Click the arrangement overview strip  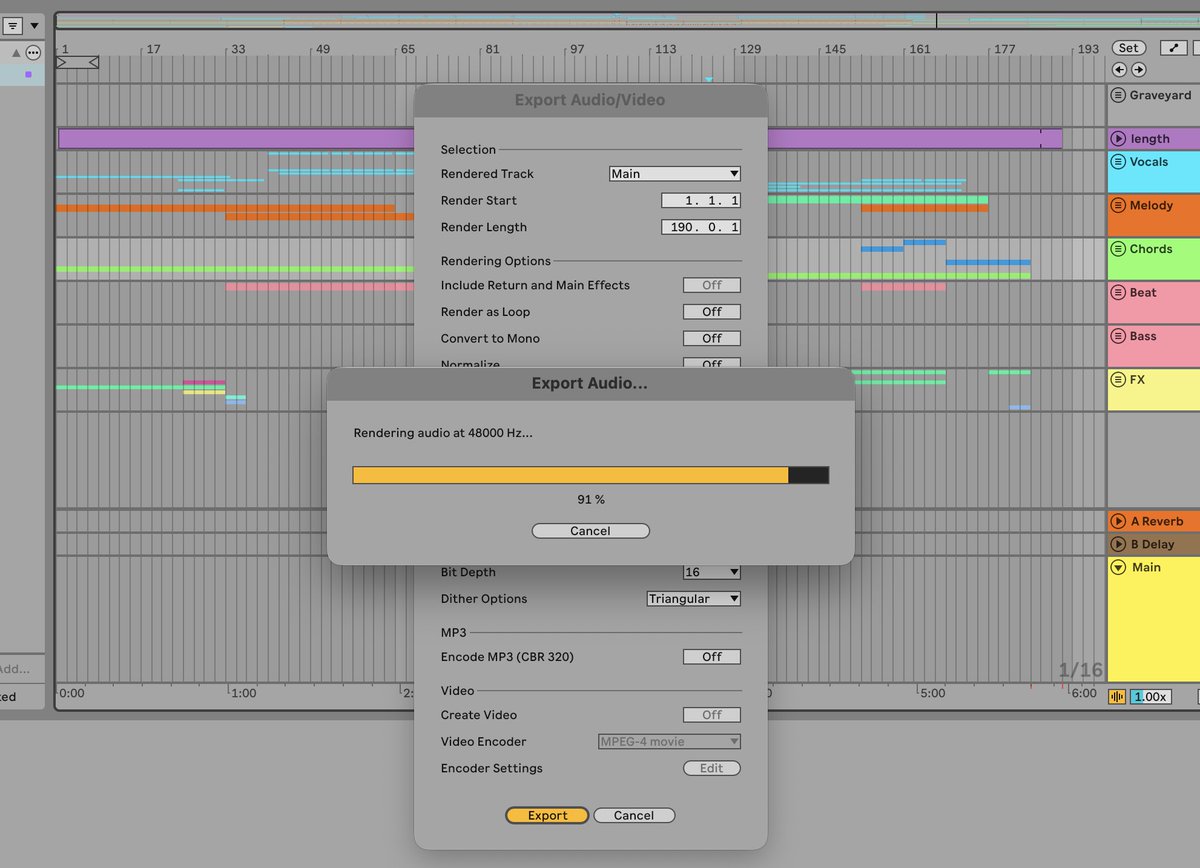[x=627, y=21]
